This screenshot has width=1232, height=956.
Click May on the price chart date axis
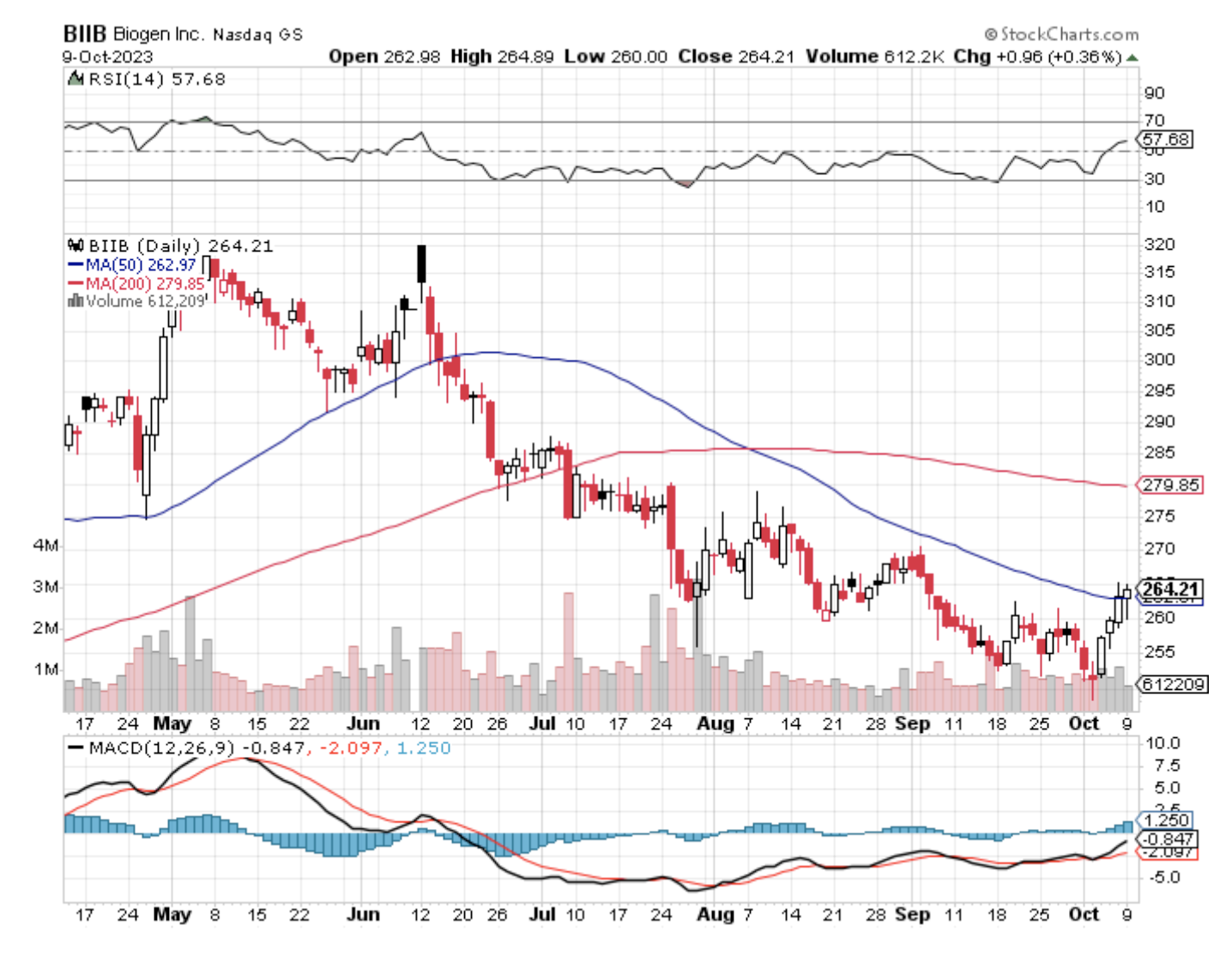click(x=172, y=723)
